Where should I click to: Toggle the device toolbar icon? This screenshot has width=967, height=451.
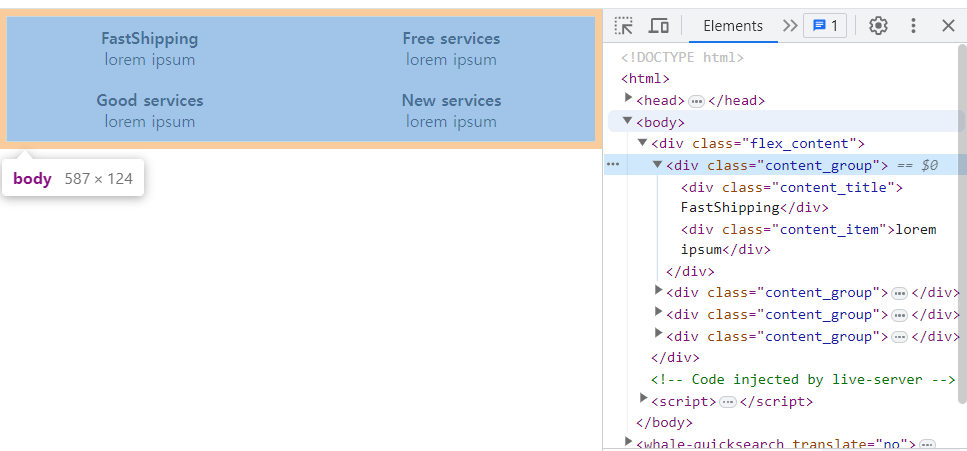(659, 26)
